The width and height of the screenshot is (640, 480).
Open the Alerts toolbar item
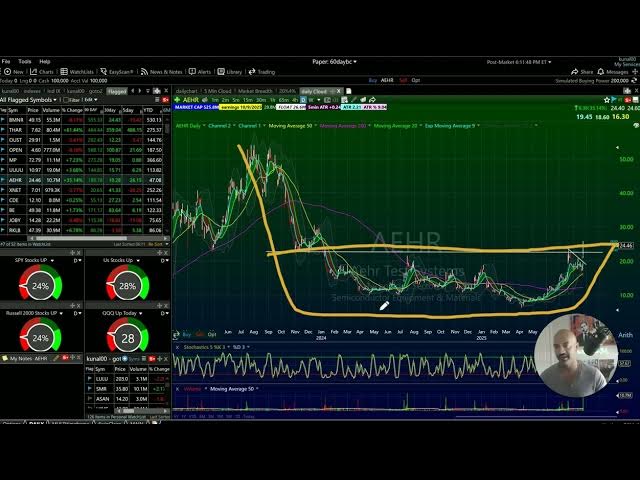click(x=200, y=72)
